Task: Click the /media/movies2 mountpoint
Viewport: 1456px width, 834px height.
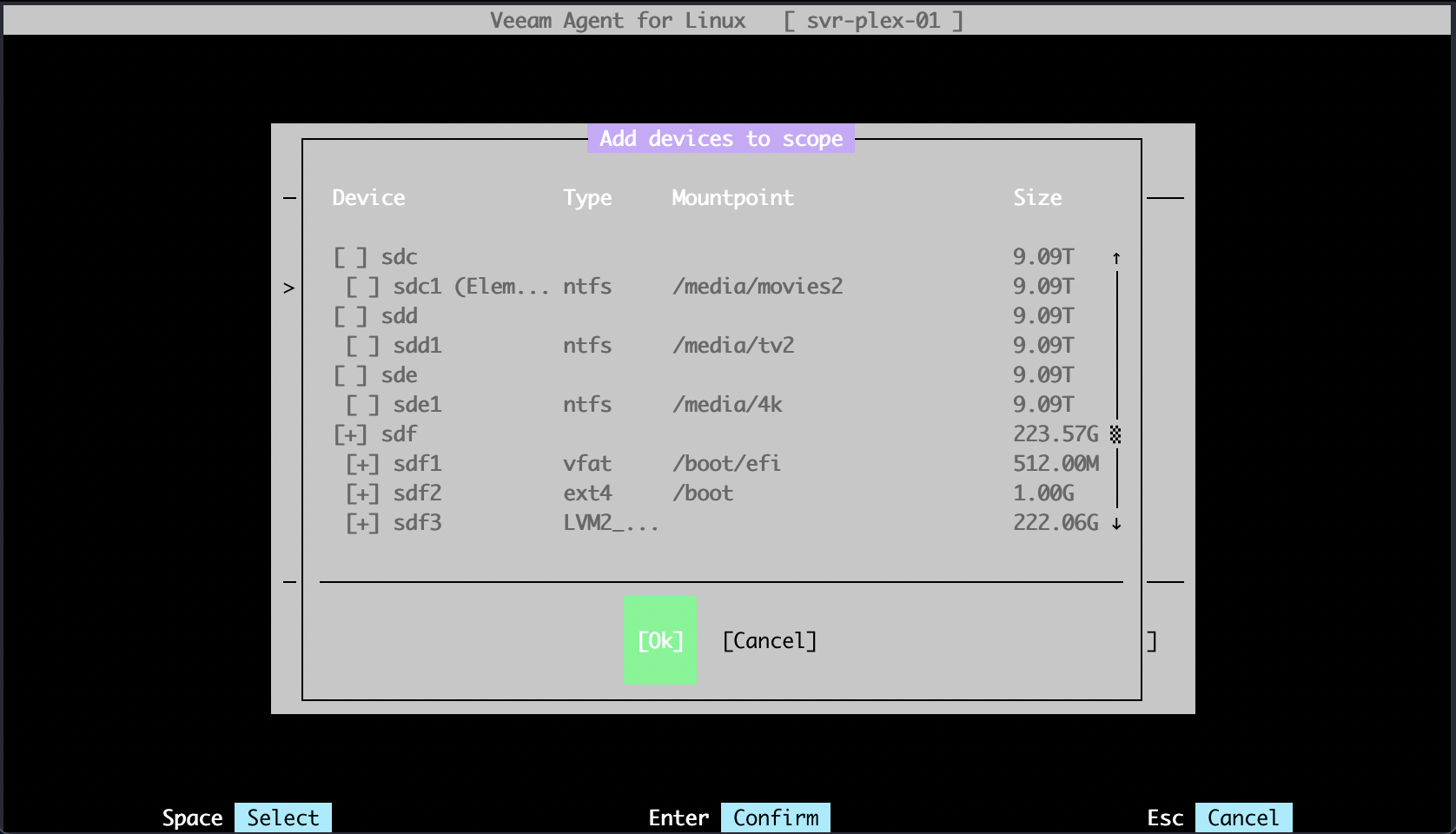Action: coord(758,287)
